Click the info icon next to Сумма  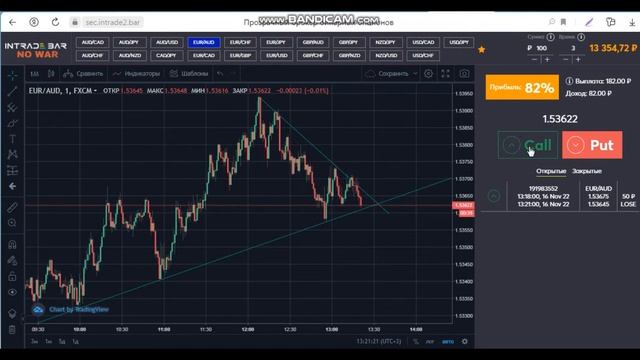pos(550,37)
